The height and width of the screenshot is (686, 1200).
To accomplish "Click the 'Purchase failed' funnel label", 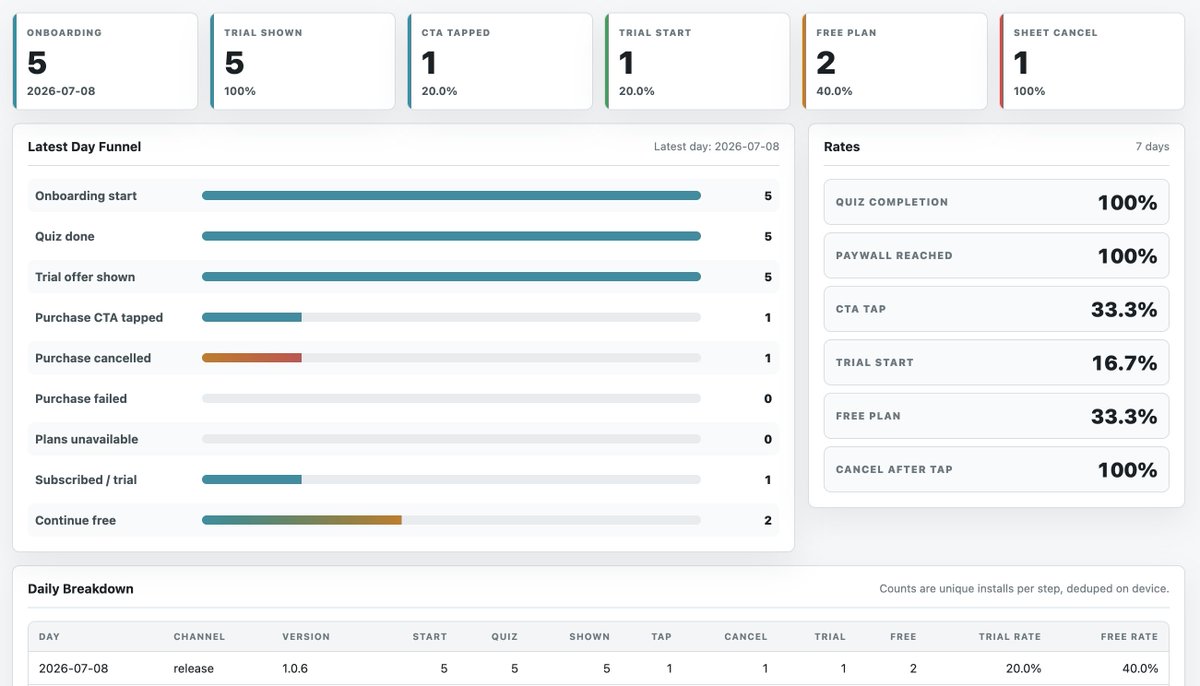I will 81,398.
